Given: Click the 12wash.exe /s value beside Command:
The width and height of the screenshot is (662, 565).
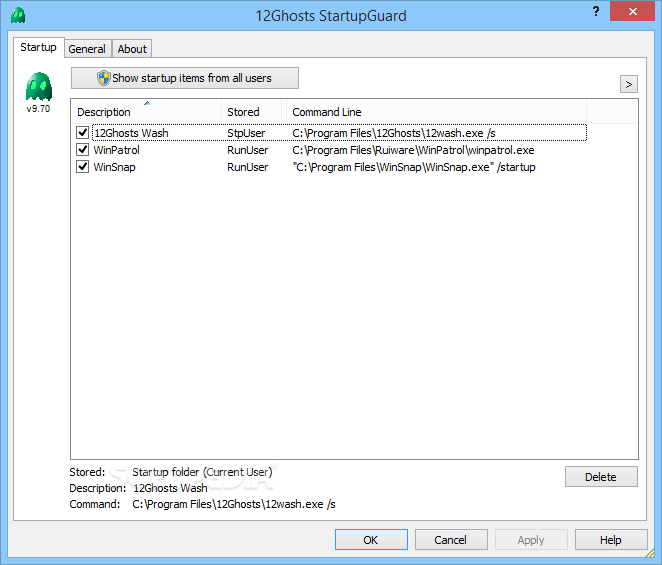Looking at the screenshot, I should click(234, 504).
